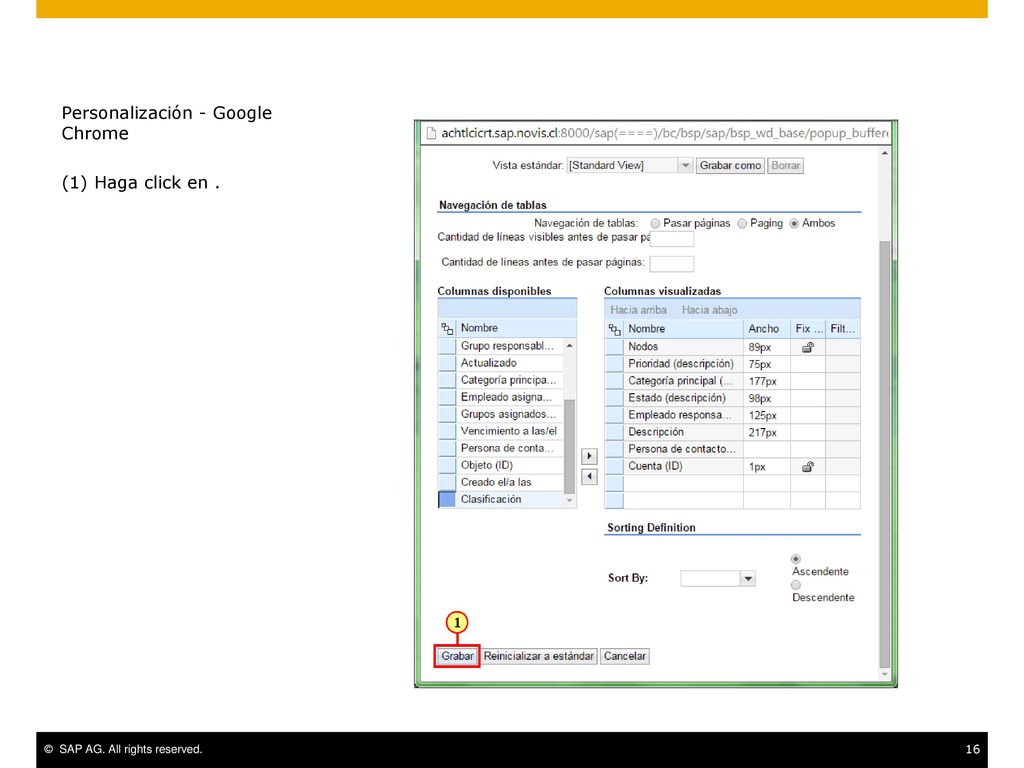This screenshot has height=768, width=1024.
Task: Choose Ascendente sort order
Action: (x=795, y=559)
